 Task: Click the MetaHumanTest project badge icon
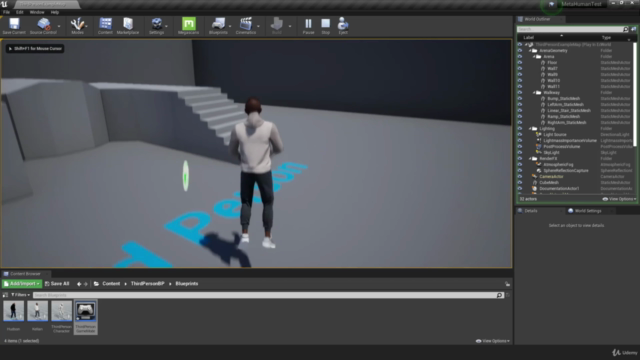(x=551, y=4)
